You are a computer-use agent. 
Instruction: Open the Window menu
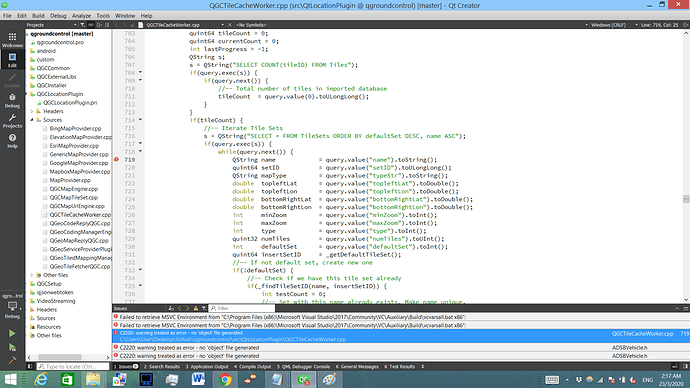(125, 15)
